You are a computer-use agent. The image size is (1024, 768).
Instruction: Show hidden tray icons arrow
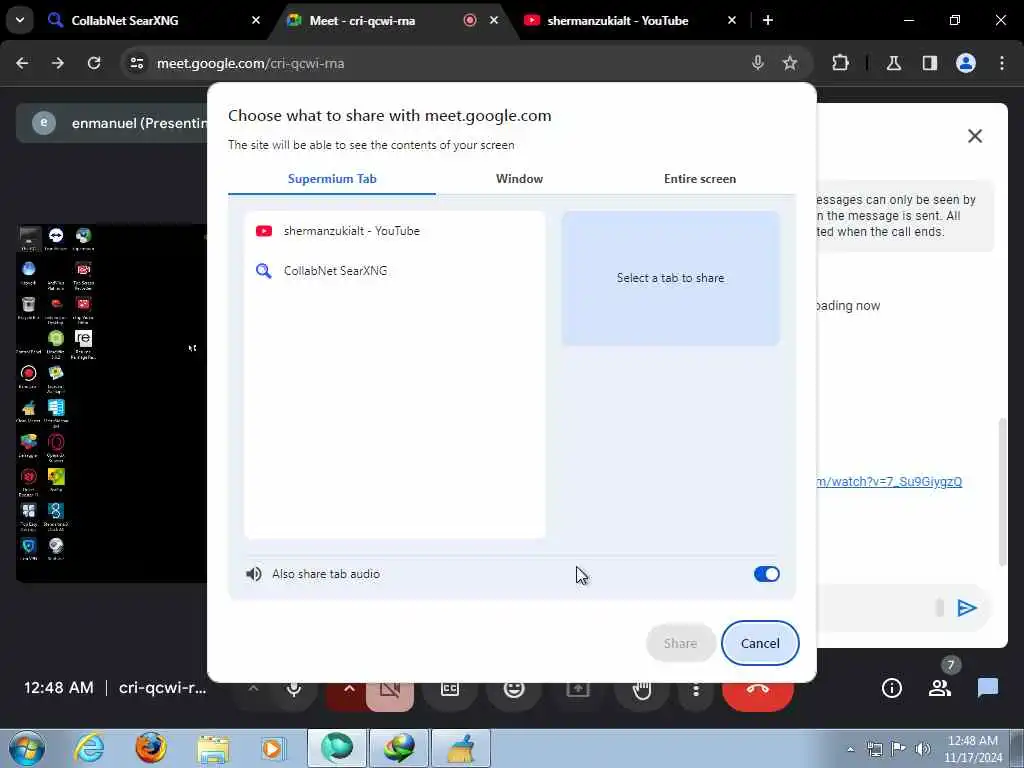coord(850,749)
